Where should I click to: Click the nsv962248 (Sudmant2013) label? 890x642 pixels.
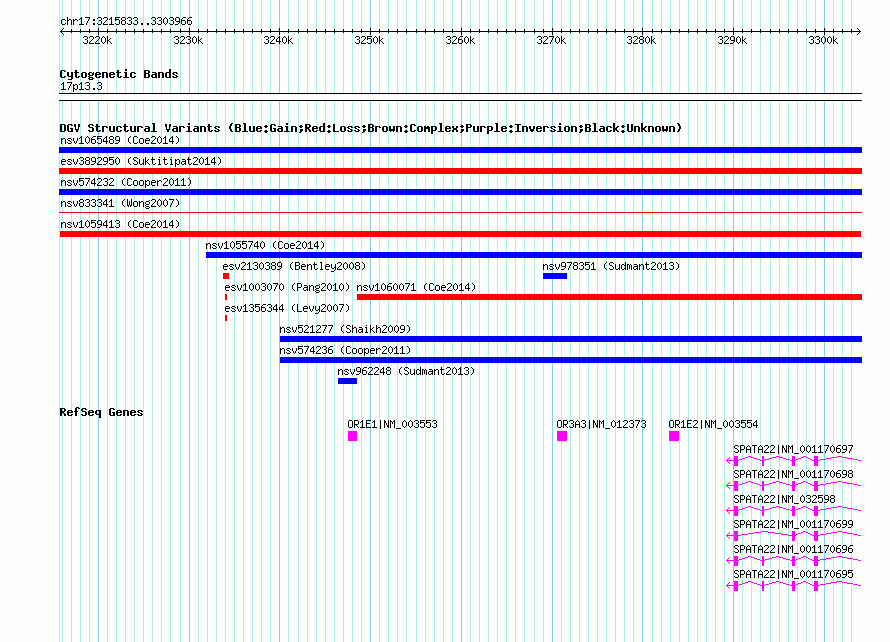(406, 371)
